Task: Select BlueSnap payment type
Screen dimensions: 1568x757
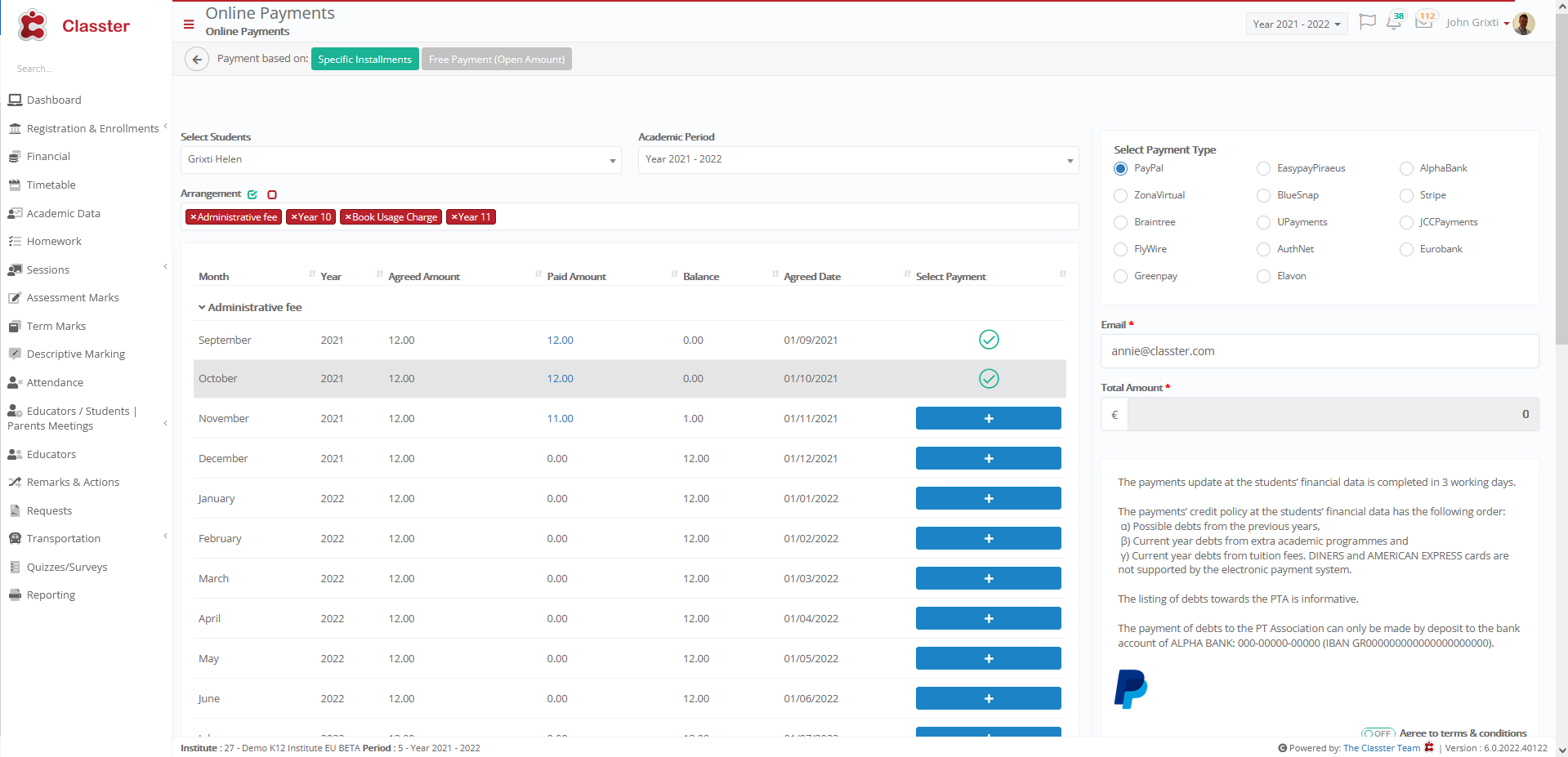Action: (1263, 196)
